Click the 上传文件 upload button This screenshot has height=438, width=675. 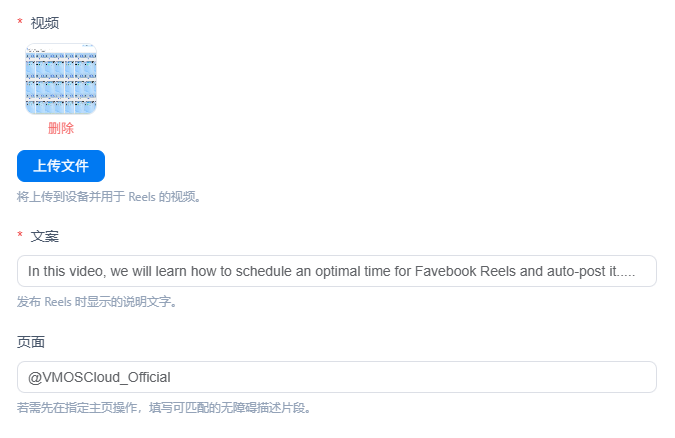coord(61,166)
